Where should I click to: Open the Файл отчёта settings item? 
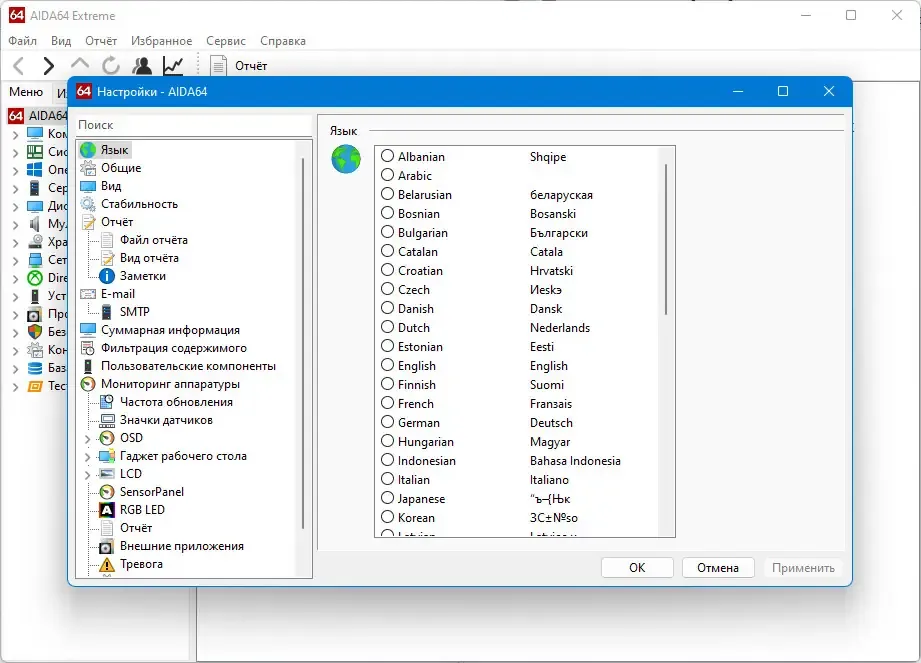point(153,240)
